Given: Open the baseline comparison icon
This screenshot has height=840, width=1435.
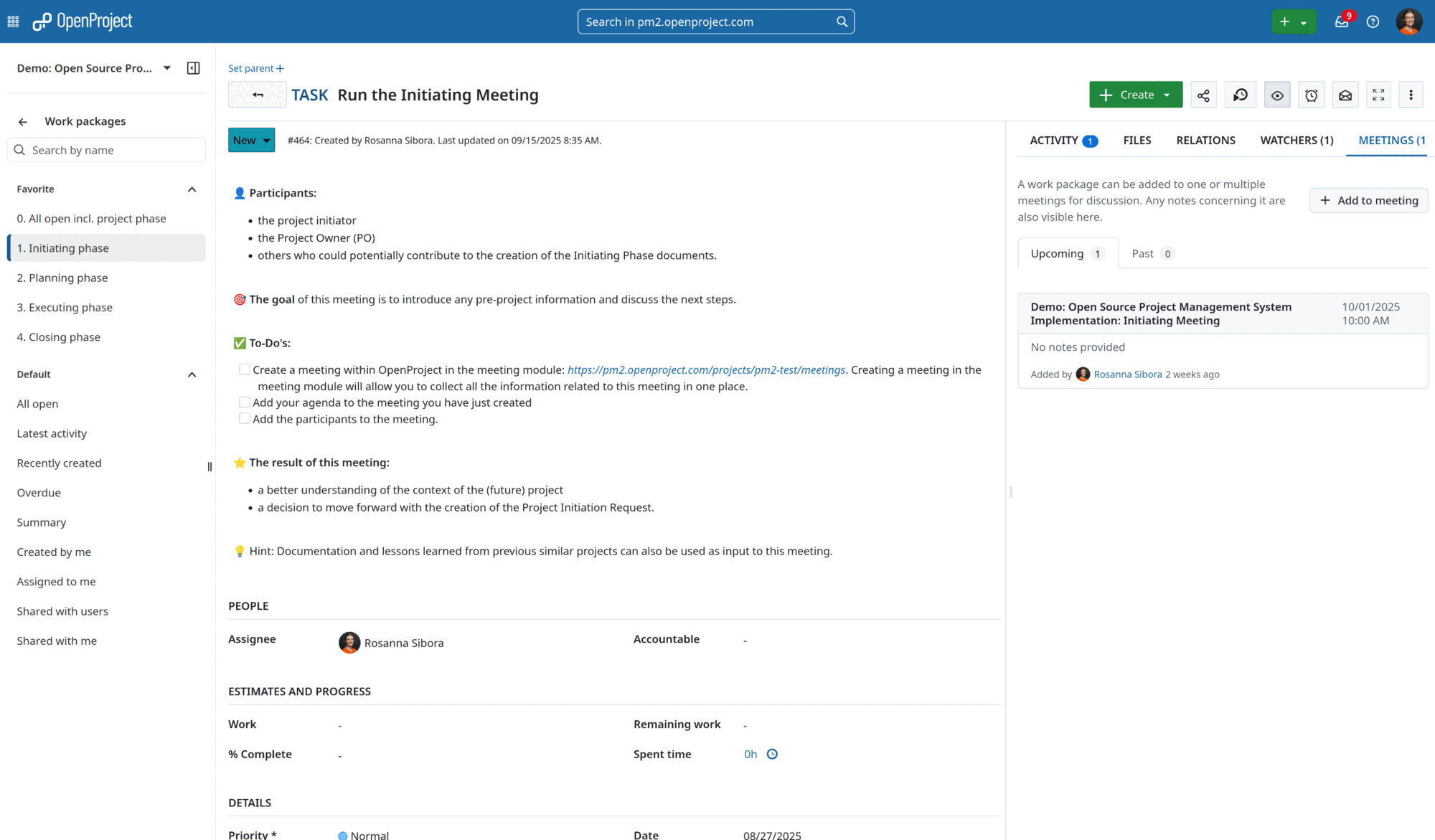Looking at the screenshot, I should (x=1241, y=94).
